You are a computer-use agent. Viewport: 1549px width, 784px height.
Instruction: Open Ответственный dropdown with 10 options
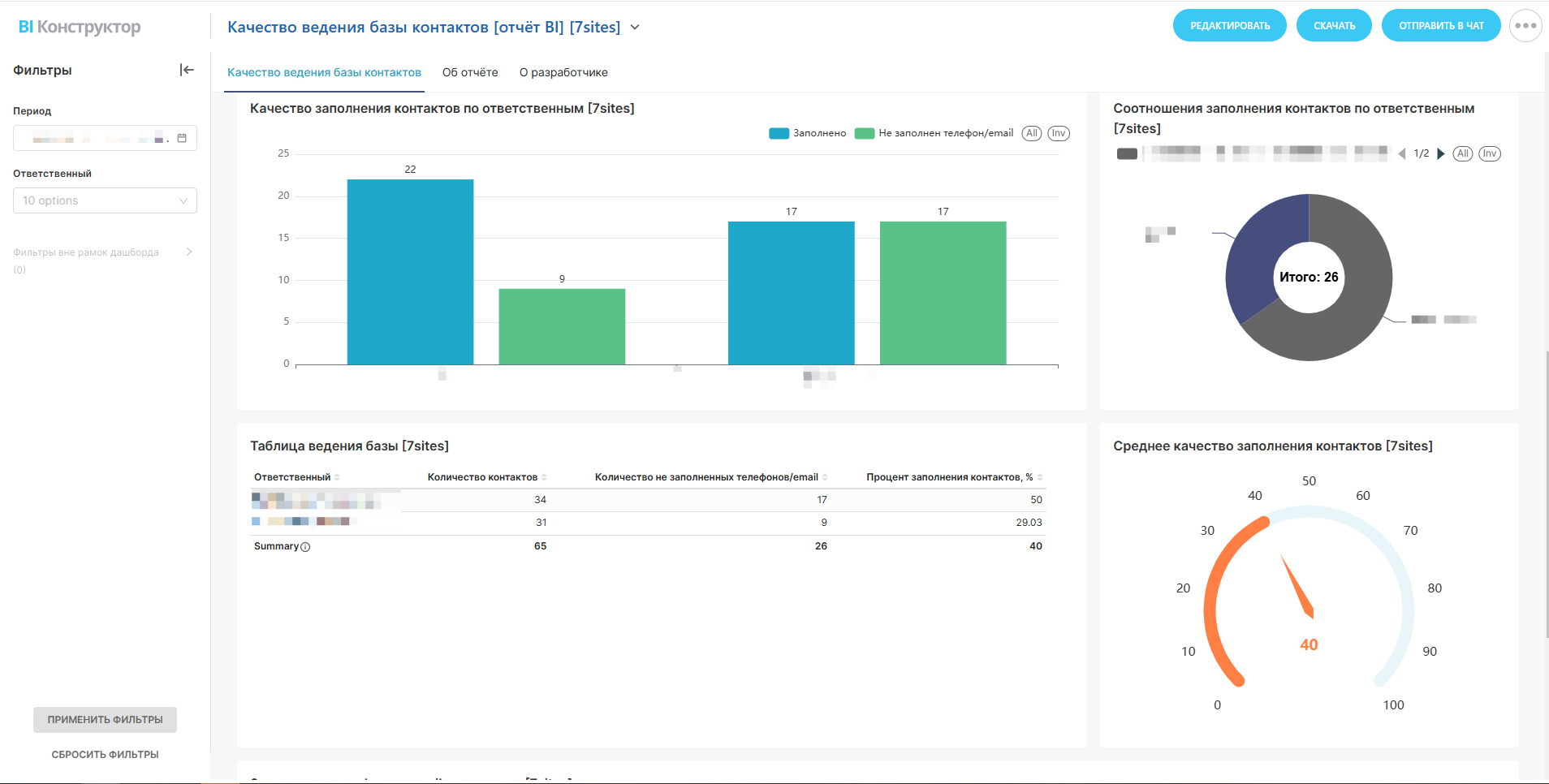[105, 200]
